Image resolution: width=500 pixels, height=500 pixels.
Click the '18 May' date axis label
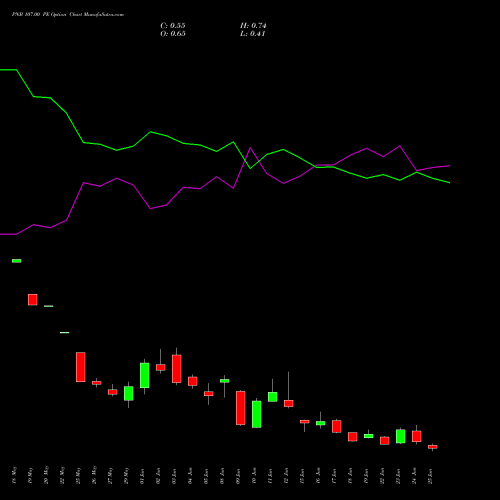[14, 475]
